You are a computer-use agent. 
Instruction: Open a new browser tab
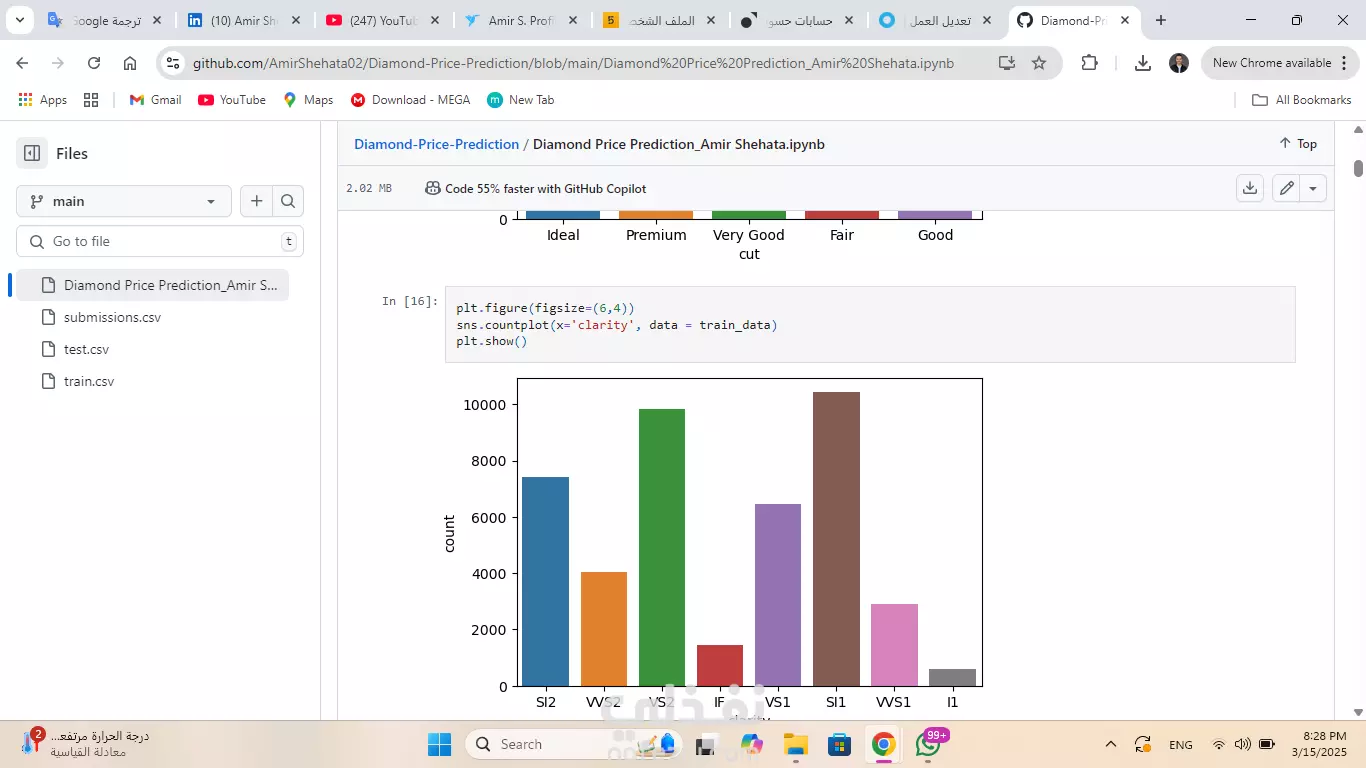pos(1160,20)
